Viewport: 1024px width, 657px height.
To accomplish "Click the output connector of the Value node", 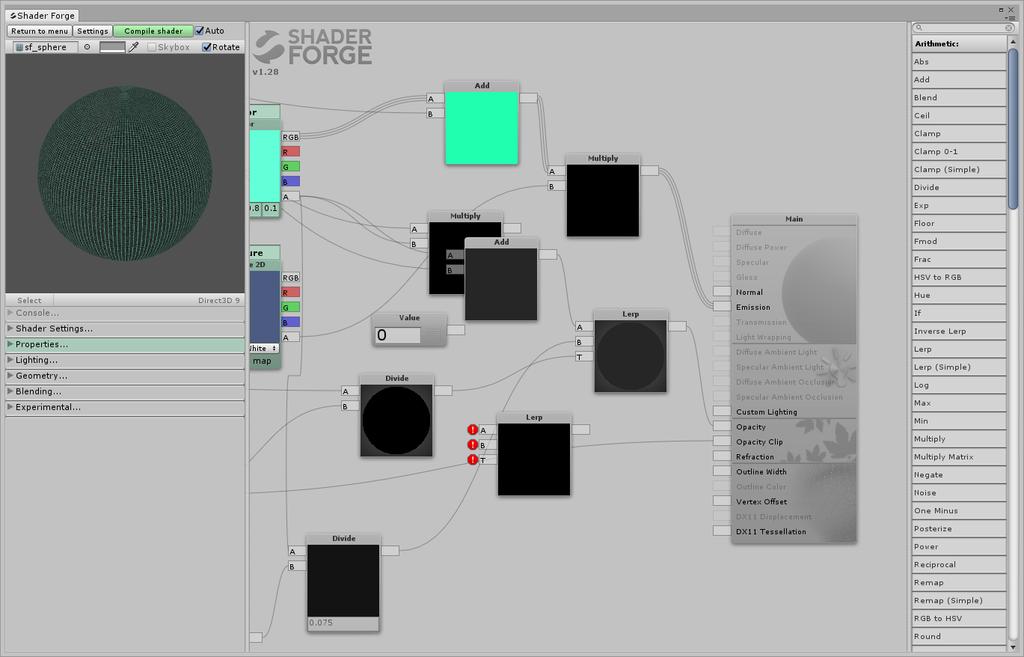I will [456, 330].
